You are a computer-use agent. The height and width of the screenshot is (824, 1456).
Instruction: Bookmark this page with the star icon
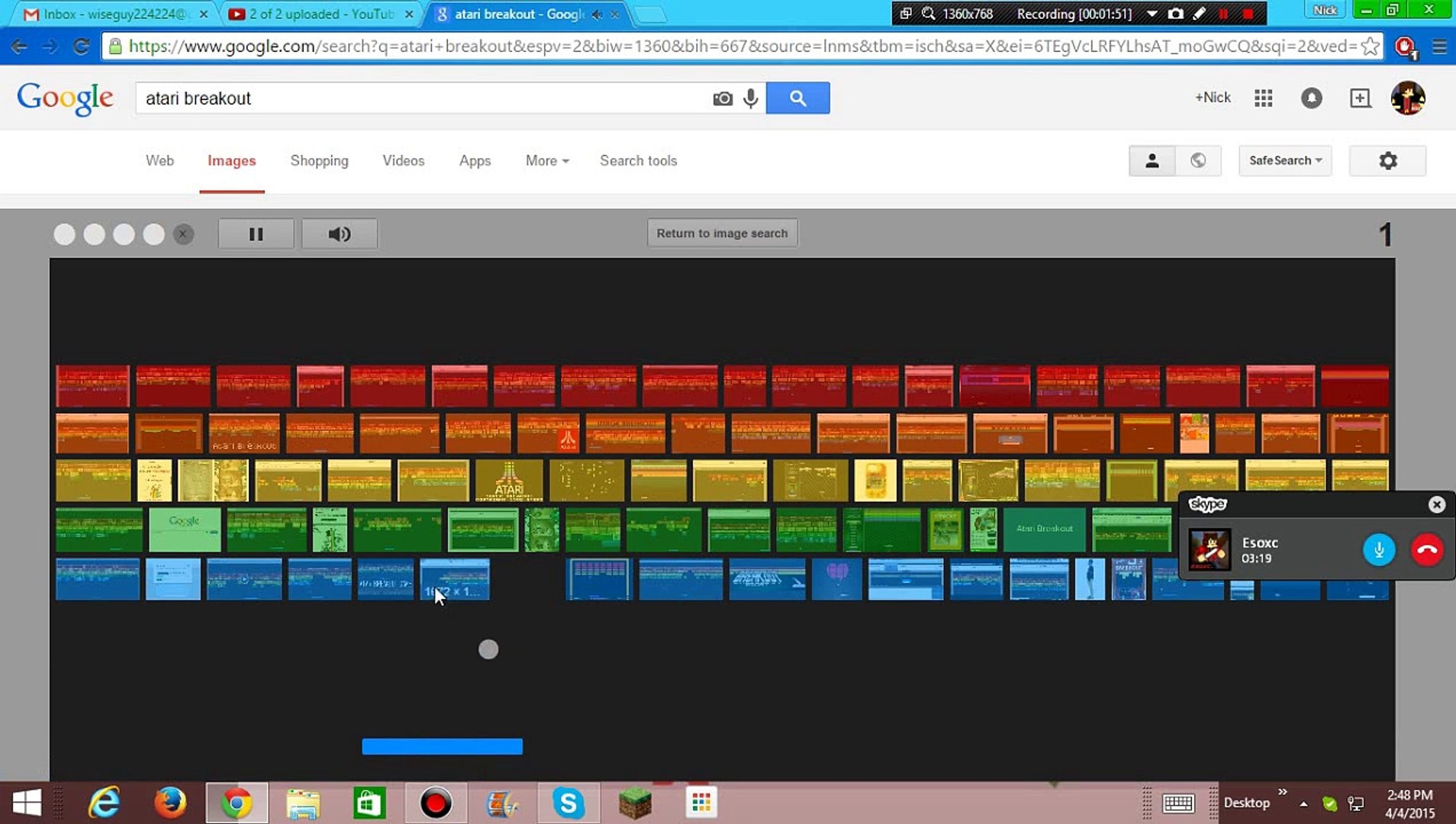(x=1371, y=47)
